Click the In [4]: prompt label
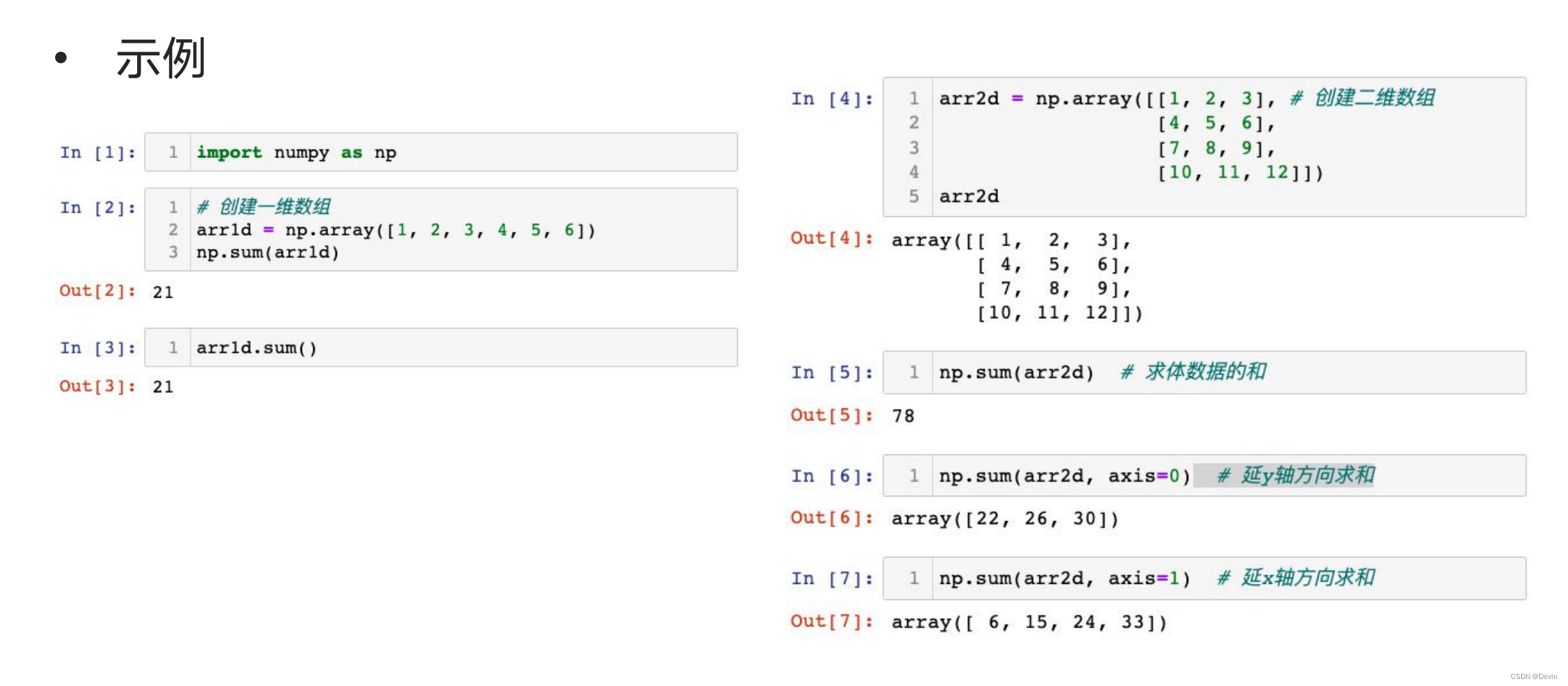Viewport: 1568px width, 686px height. 832,99
